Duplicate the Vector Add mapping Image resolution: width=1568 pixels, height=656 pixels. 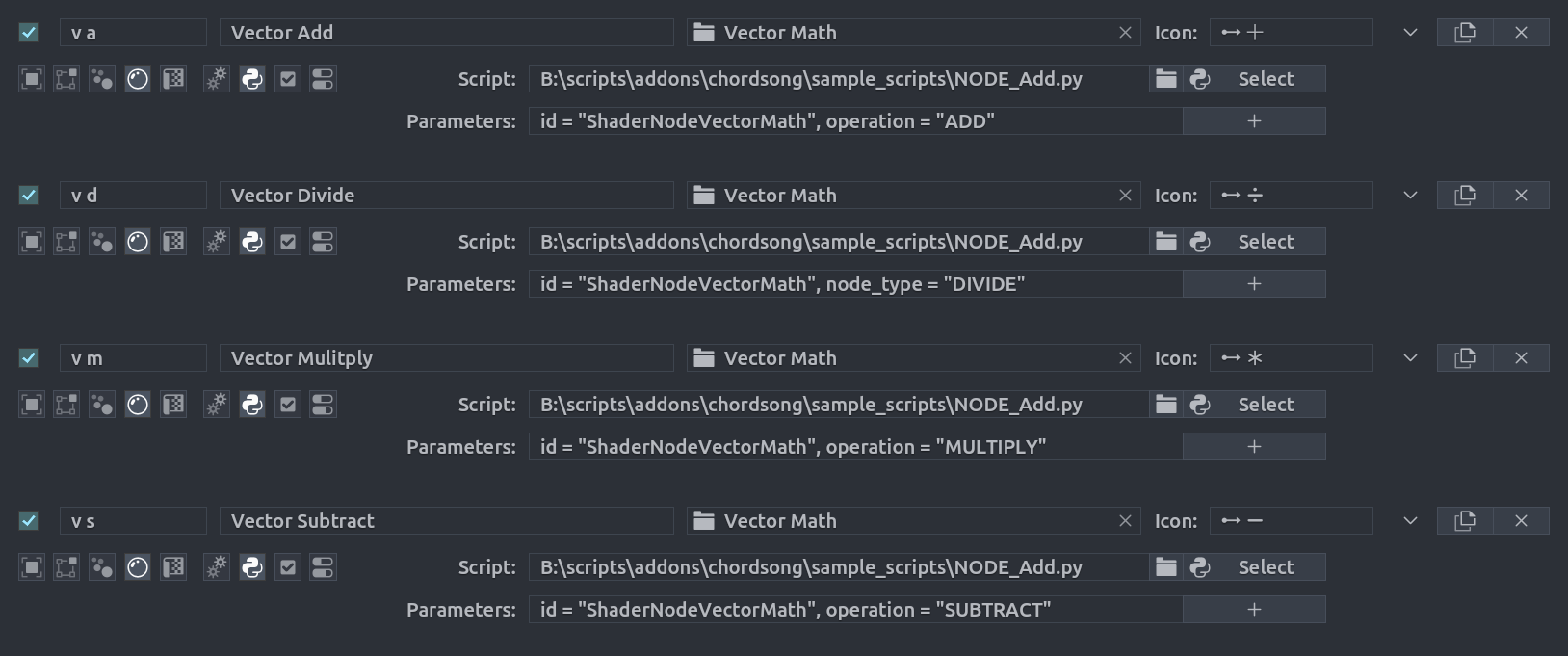[1465, 33]
